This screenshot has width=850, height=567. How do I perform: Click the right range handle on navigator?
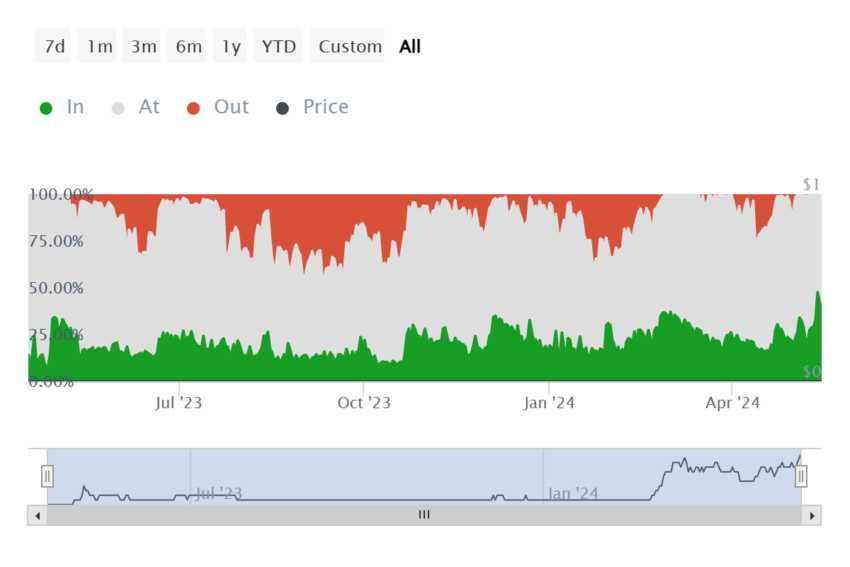pyautogui.click(x=801, y=476)
